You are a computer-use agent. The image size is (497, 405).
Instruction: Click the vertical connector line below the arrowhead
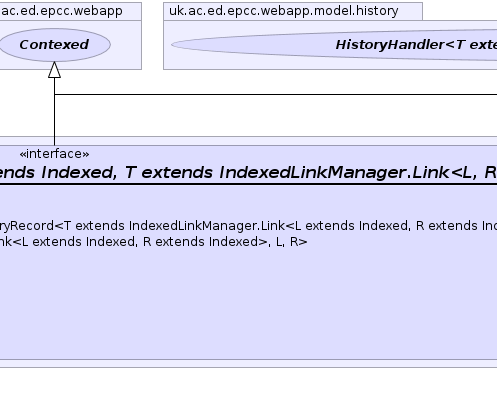[54, 111]
